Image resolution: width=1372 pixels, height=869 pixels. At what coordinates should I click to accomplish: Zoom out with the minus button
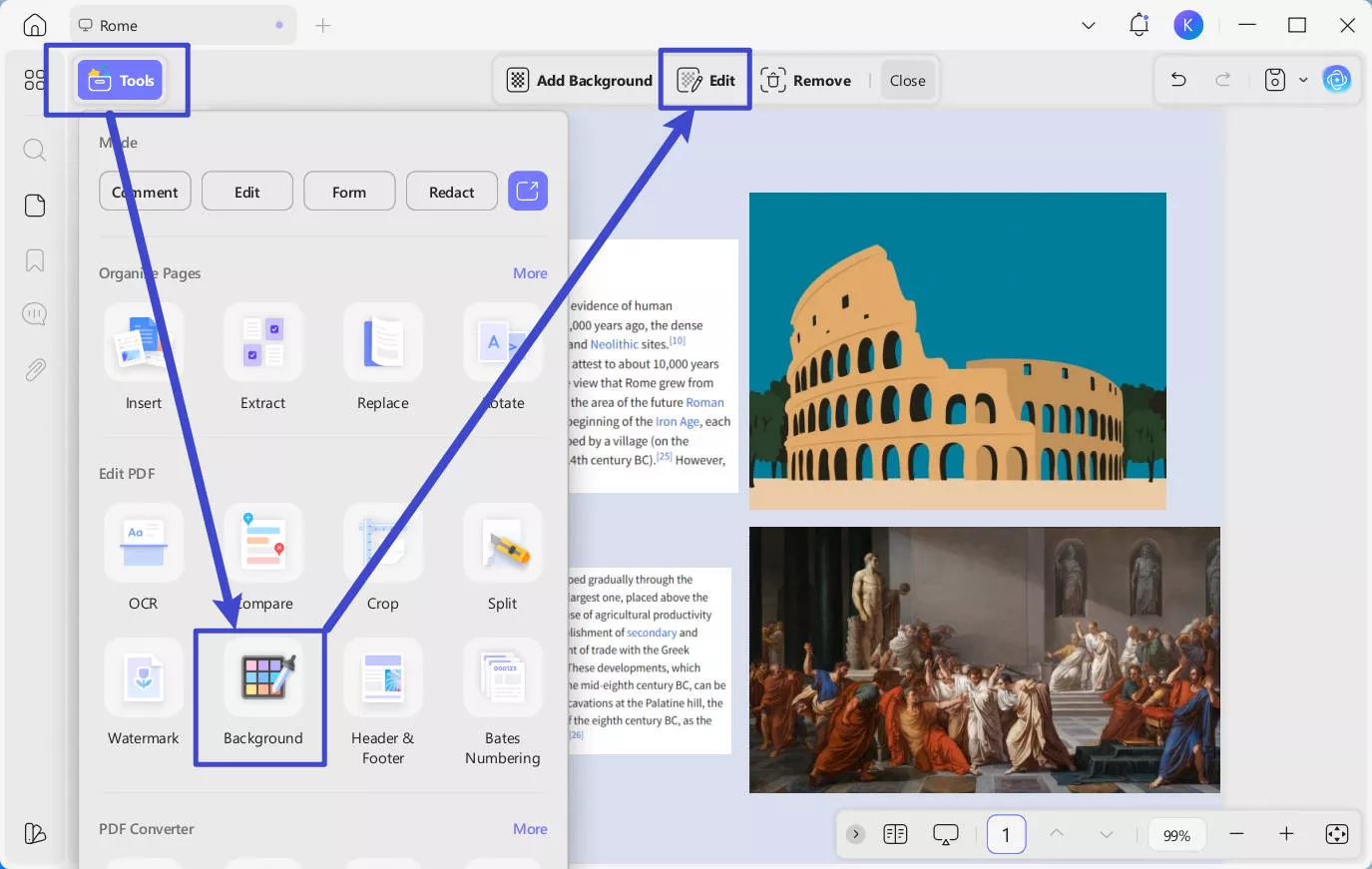[x=1236, y=834]
